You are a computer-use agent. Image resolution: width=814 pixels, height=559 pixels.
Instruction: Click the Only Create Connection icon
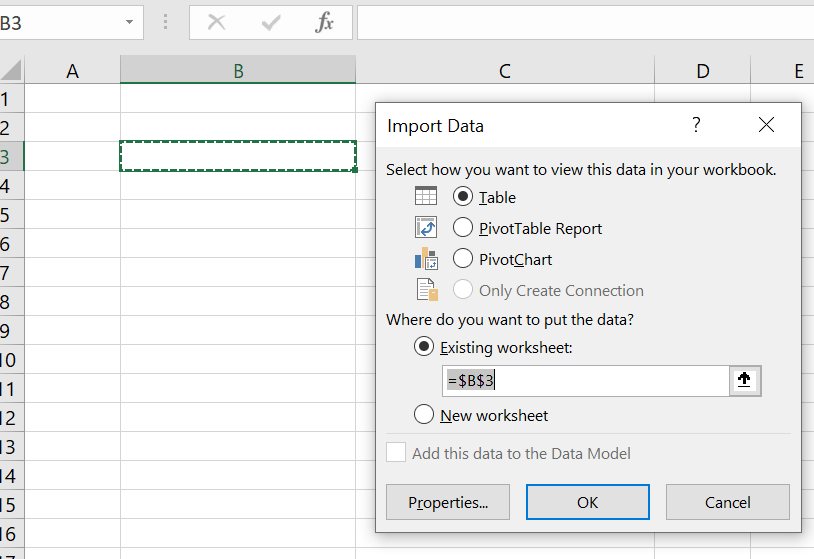coord(427,290)
